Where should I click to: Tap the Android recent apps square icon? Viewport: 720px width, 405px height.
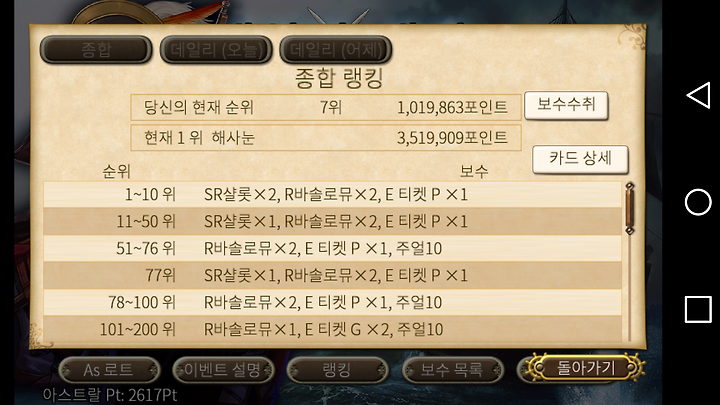698,309
